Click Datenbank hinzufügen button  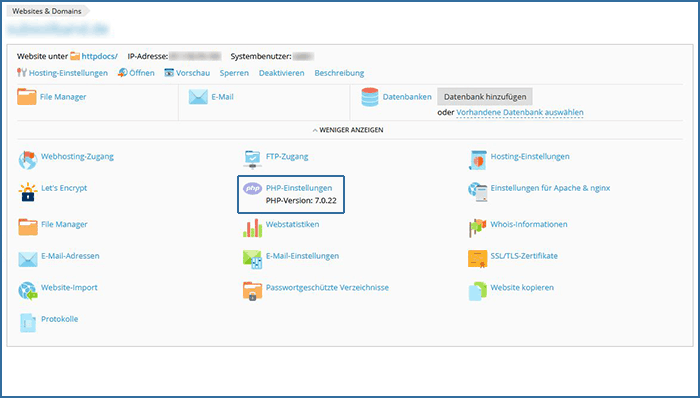[485, 97]
